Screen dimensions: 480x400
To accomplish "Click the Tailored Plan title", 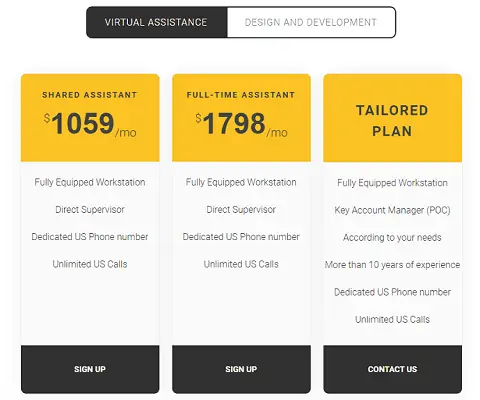I will [392, 121].
